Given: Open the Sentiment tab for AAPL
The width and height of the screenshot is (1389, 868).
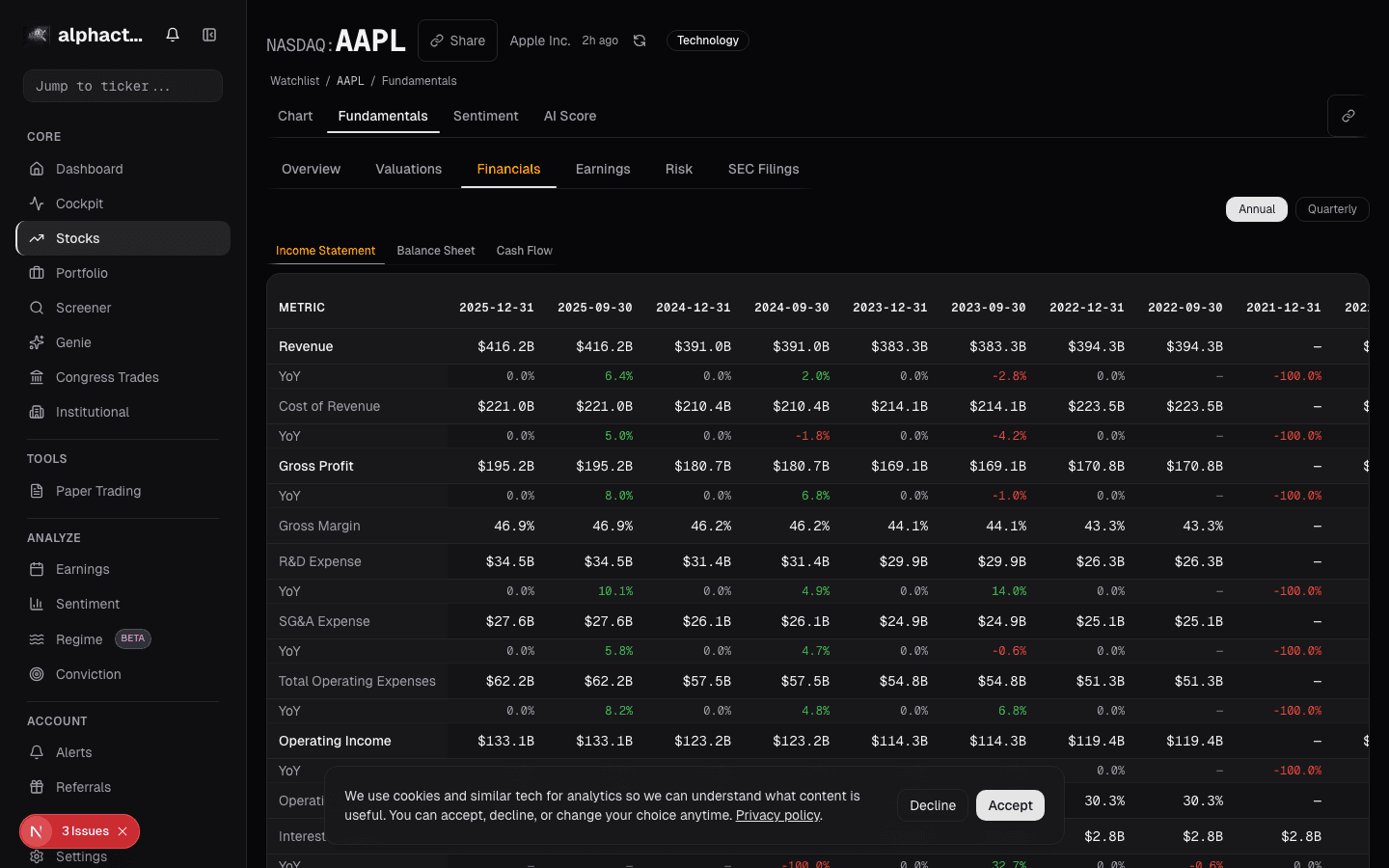Looking at the screenshot, I should tap(486, 116).
